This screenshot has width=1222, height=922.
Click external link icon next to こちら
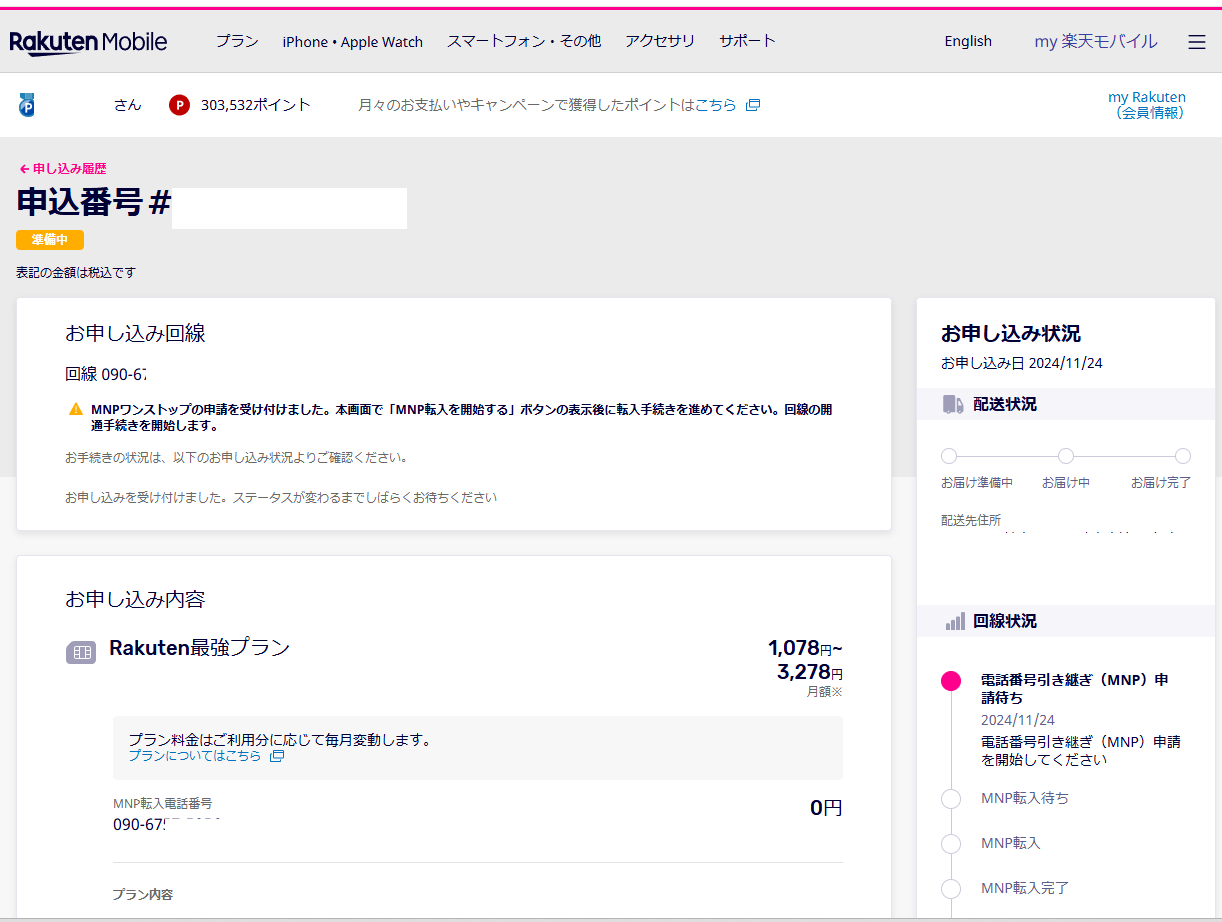point(753,105)
